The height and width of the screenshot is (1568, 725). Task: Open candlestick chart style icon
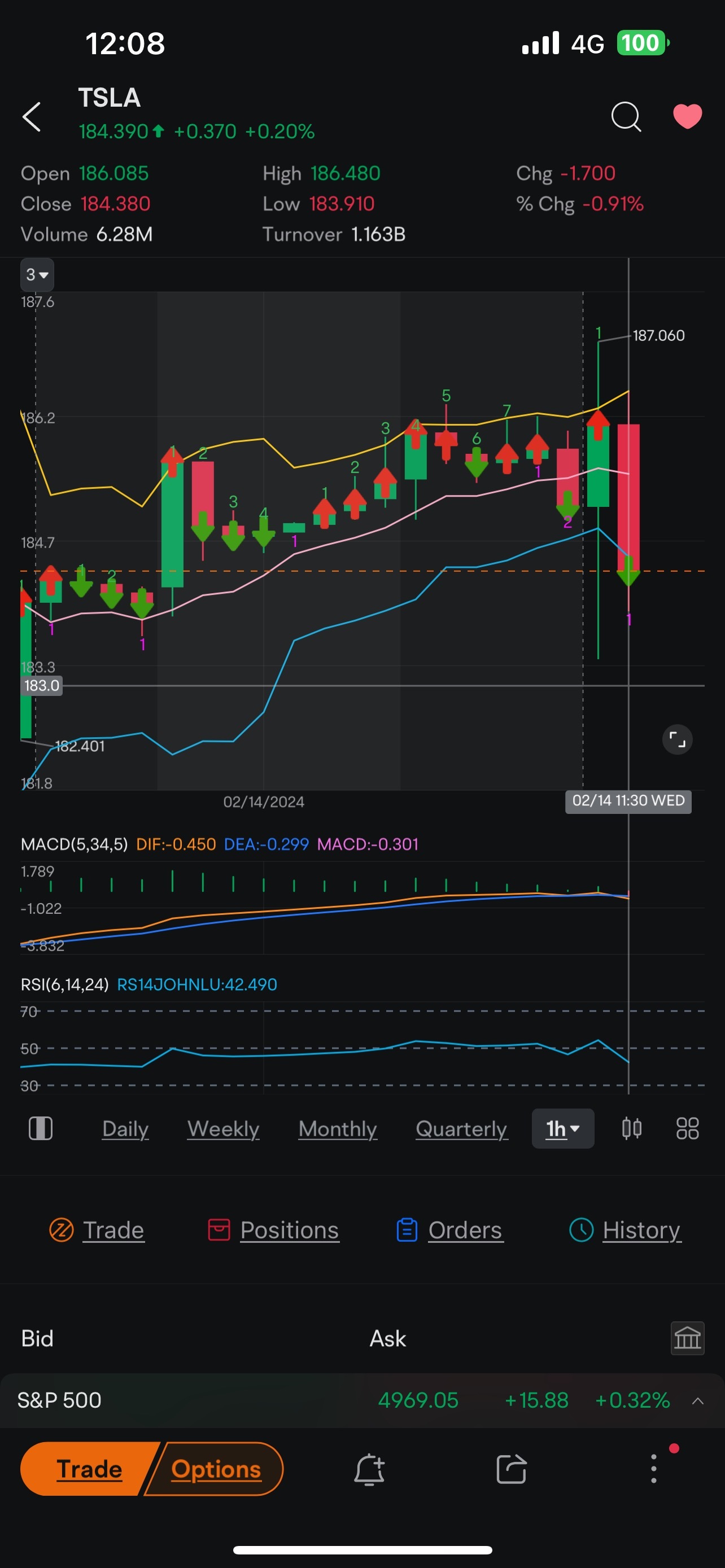pos(632,1128)
